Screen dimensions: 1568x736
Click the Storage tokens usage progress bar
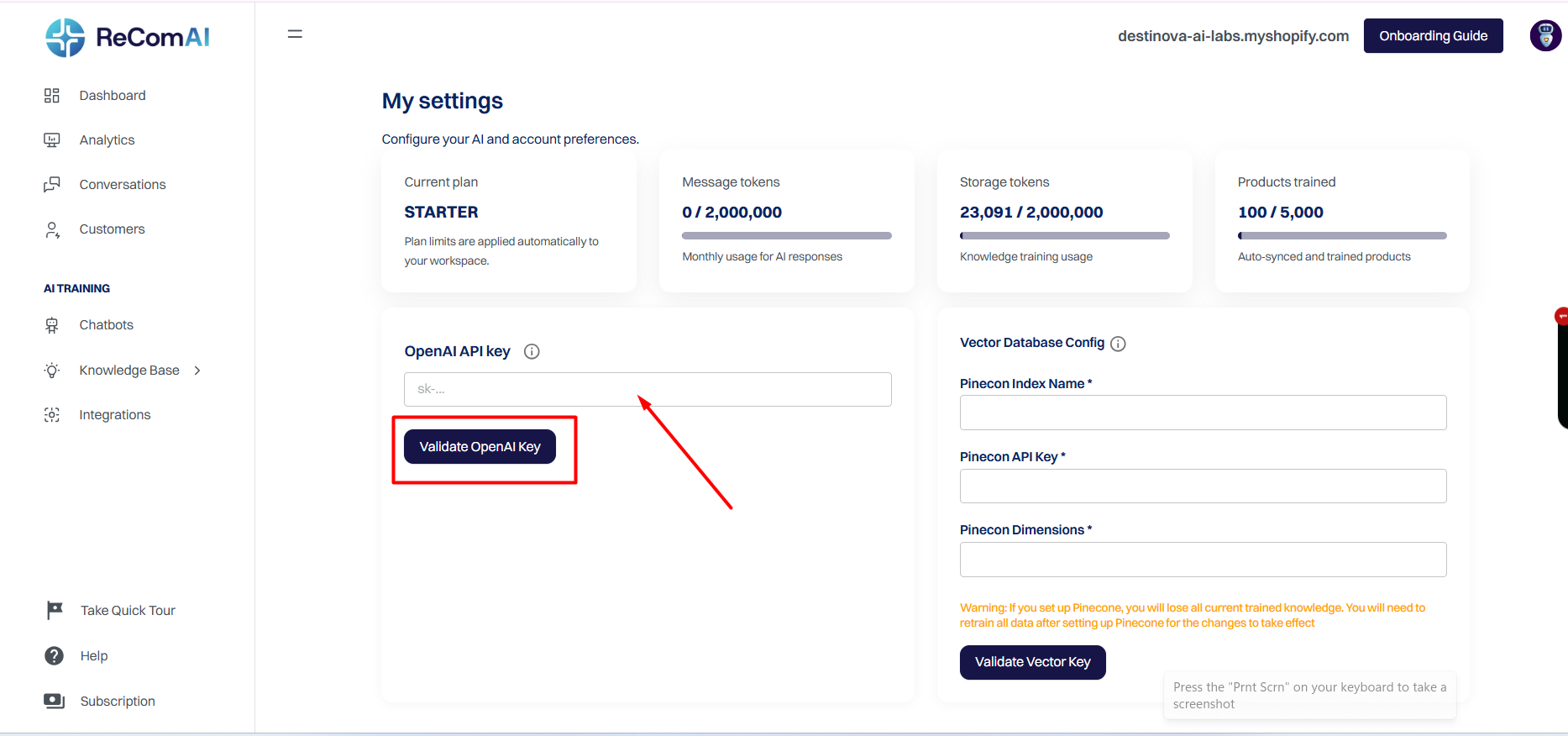1065,236
